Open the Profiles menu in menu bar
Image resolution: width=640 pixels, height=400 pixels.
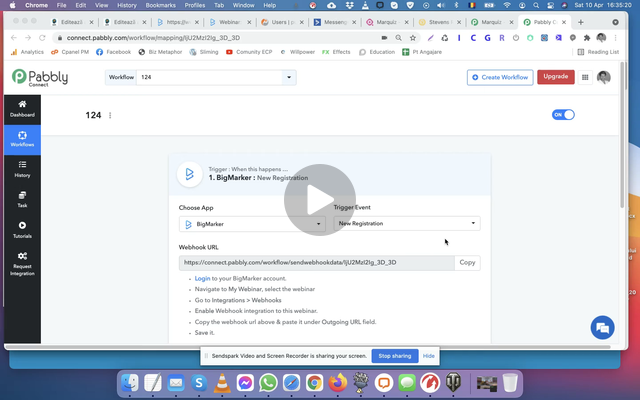point(195,5)
